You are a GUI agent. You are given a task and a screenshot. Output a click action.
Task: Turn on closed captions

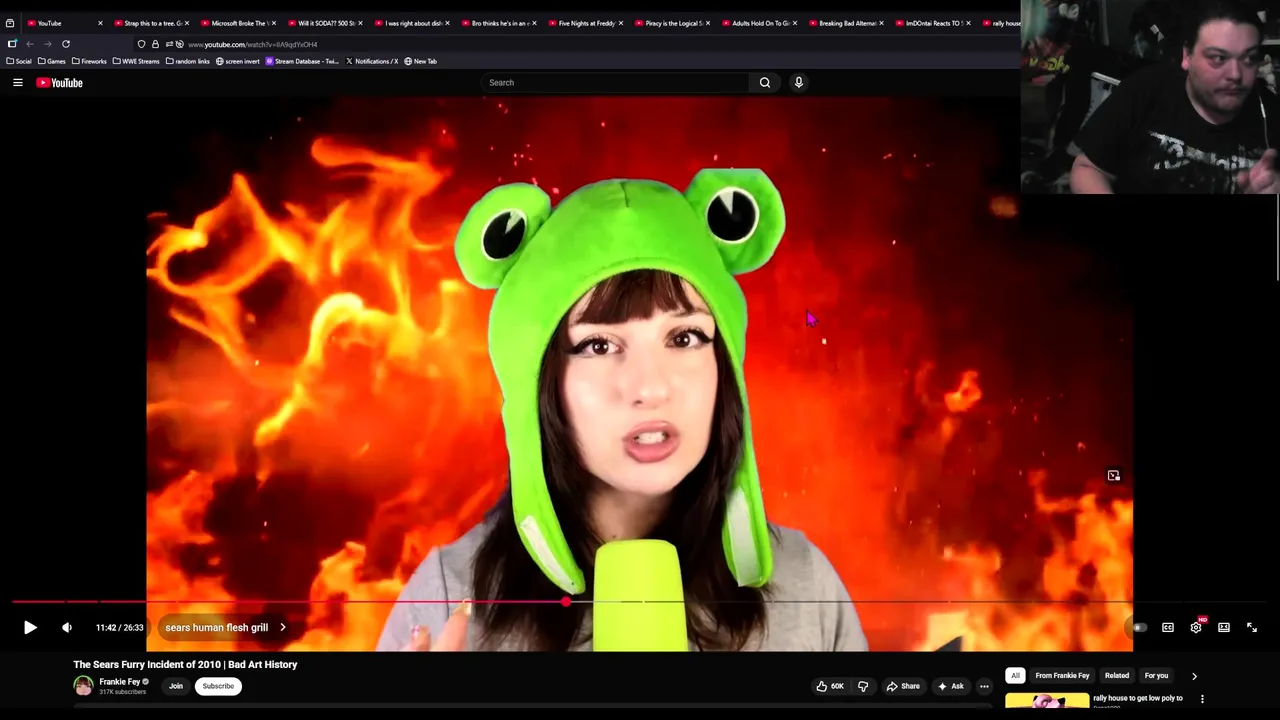(1168, 628)
